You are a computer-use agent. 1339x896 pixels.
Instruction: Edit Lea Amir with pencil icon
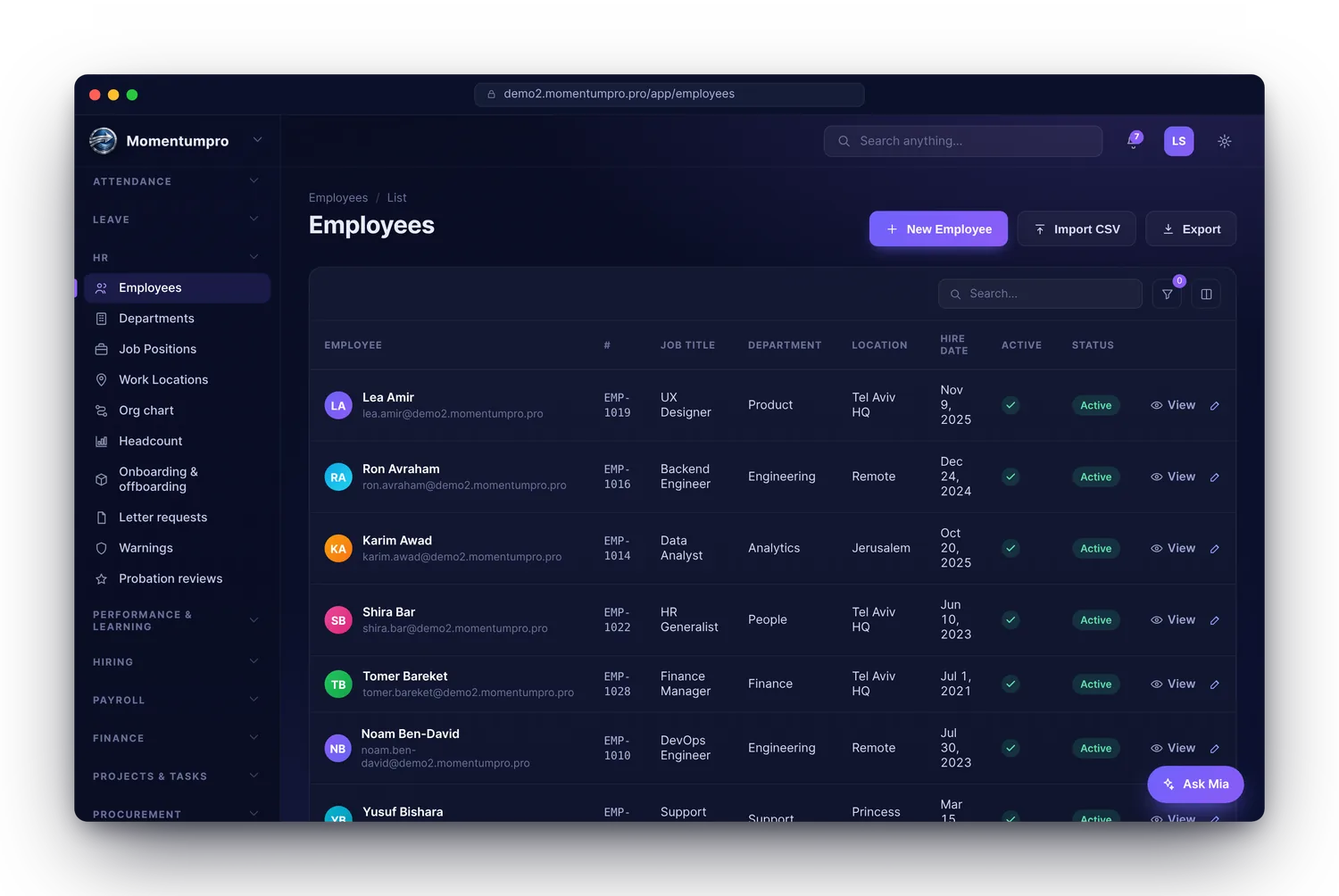pyautogui.click(x=1215, y=406)
